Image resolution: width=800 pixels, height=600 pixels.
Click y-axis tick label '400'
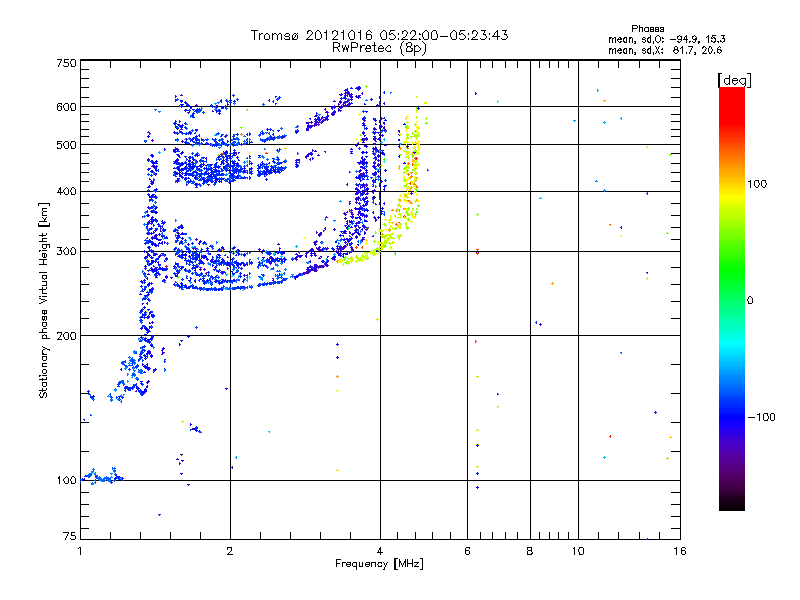coord(66,192)
